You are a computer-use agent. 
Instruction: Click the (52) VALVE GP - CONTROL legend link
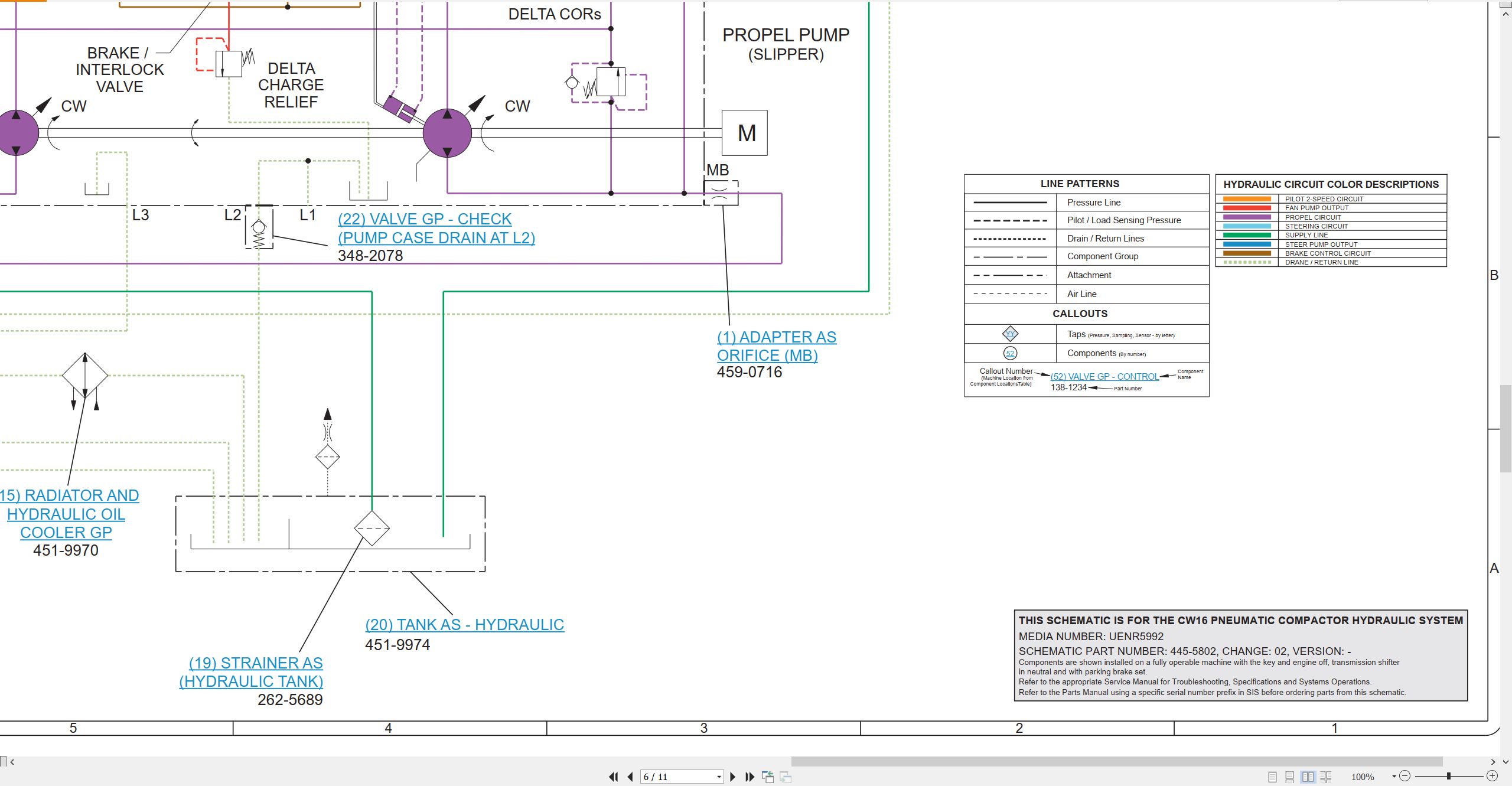click(1104, 377)
